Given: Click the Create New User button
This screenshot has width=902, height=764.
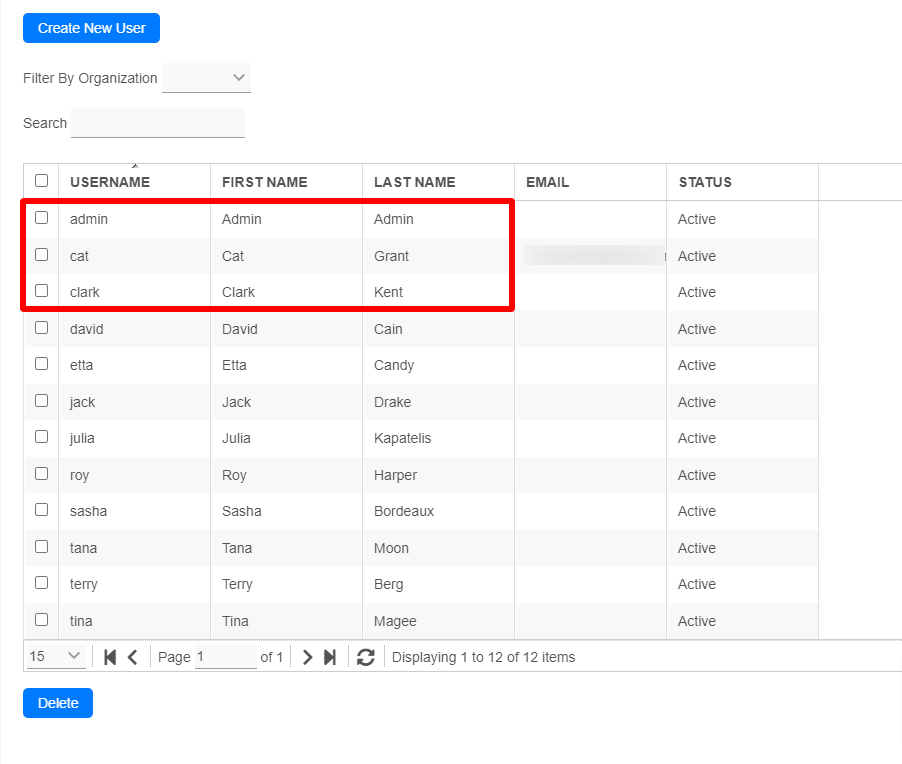Looking at the screenshot, I should pyautogui.click(x=91, y=28).
